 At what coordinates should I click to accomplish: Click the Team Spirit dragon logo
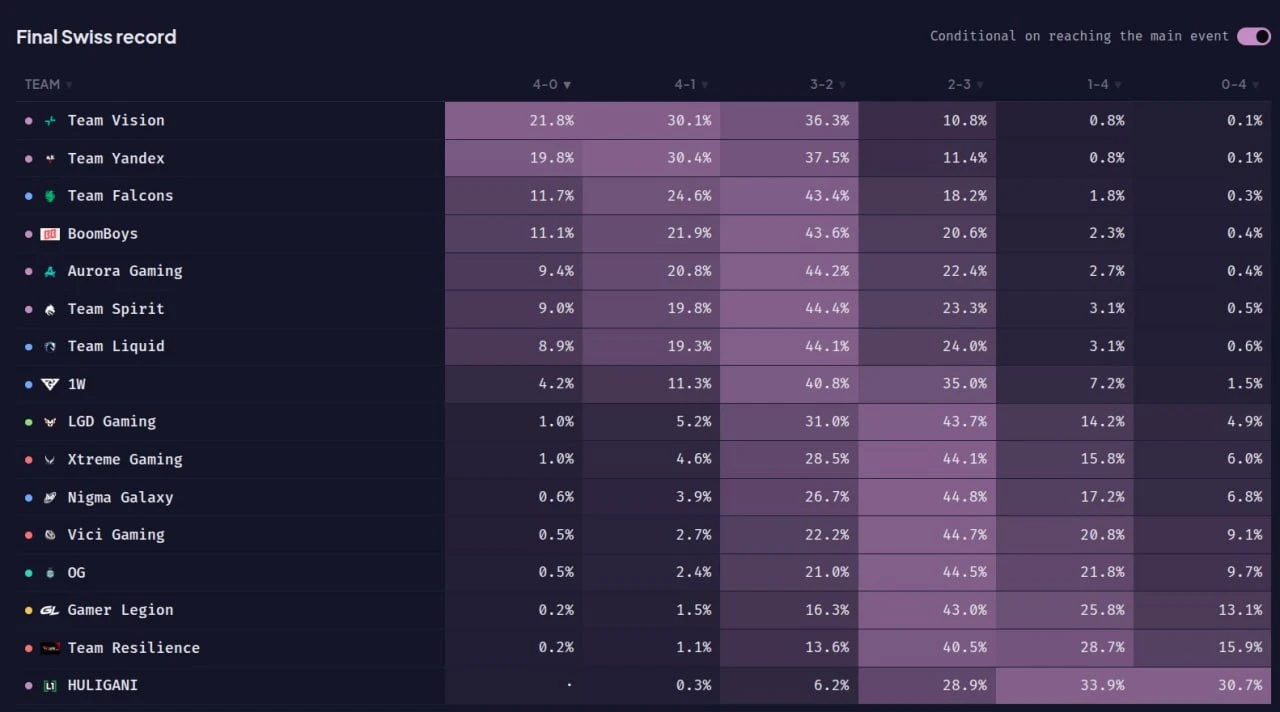(50, 309)
